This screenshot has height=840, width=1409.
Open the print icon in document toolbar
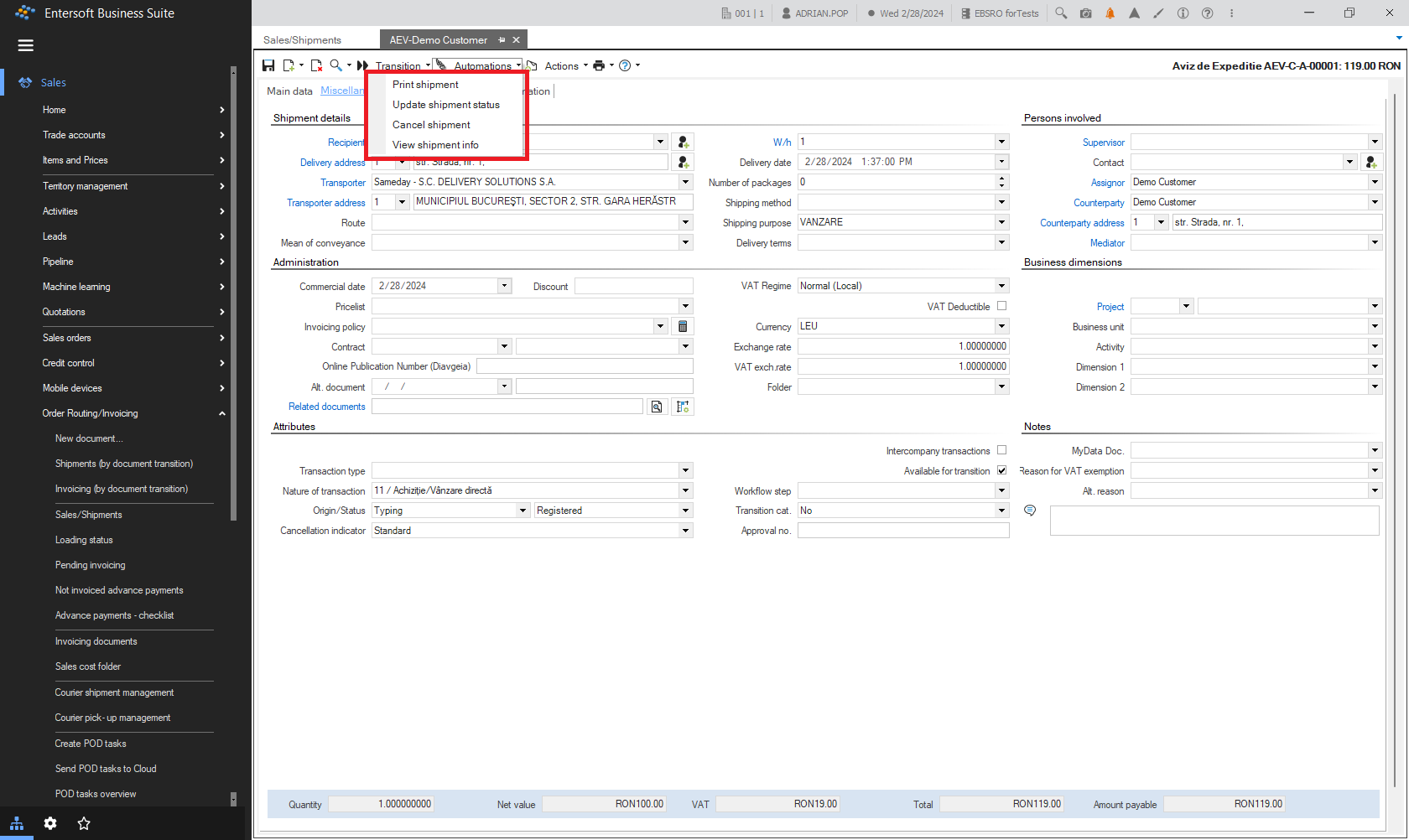[599, 65]
